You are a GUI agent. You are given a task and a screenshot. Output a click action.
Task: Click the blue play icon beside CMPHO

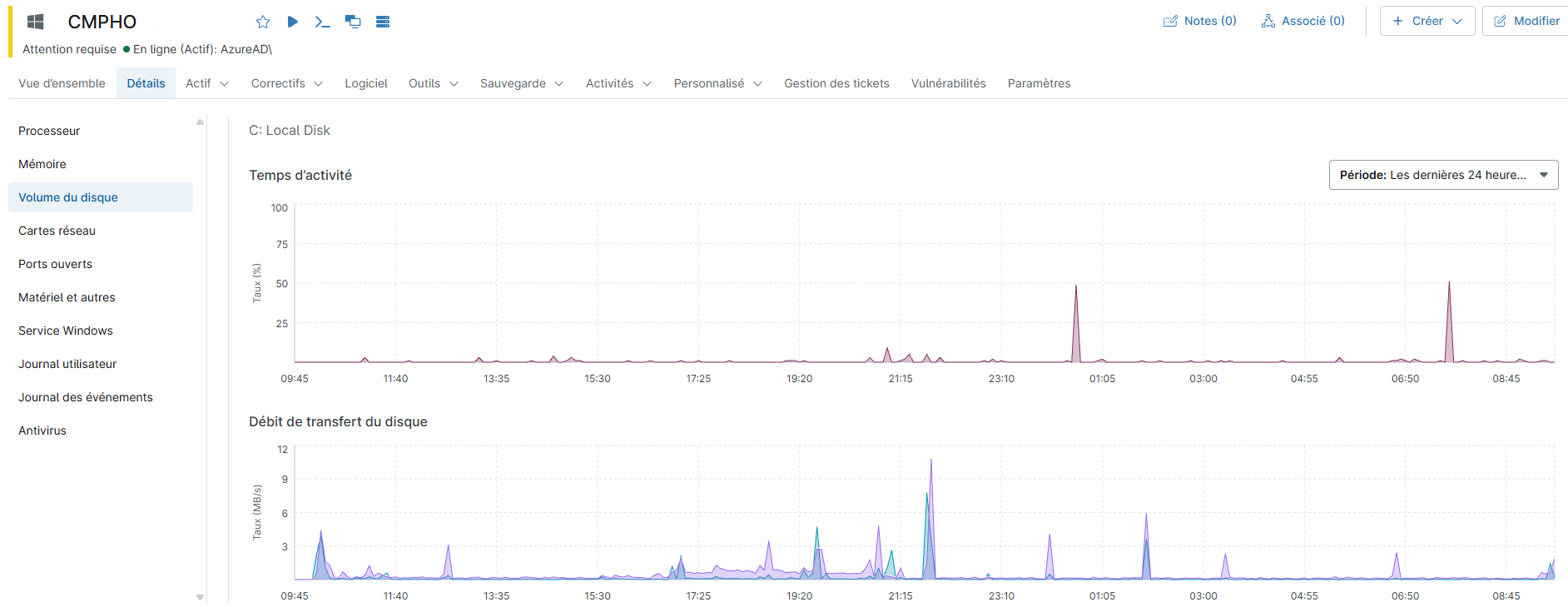(292, 22)
